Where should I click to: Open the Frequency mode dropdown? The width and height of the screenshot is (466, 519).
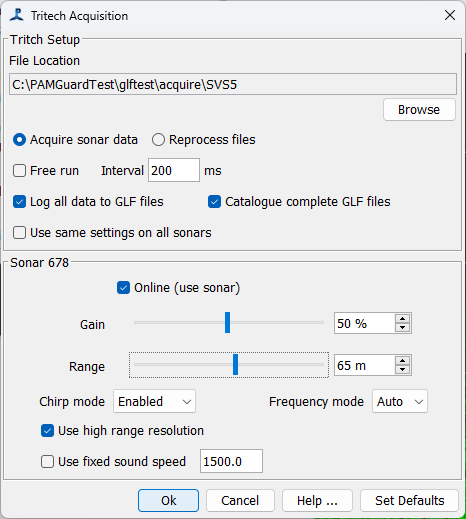coord(400,401)
